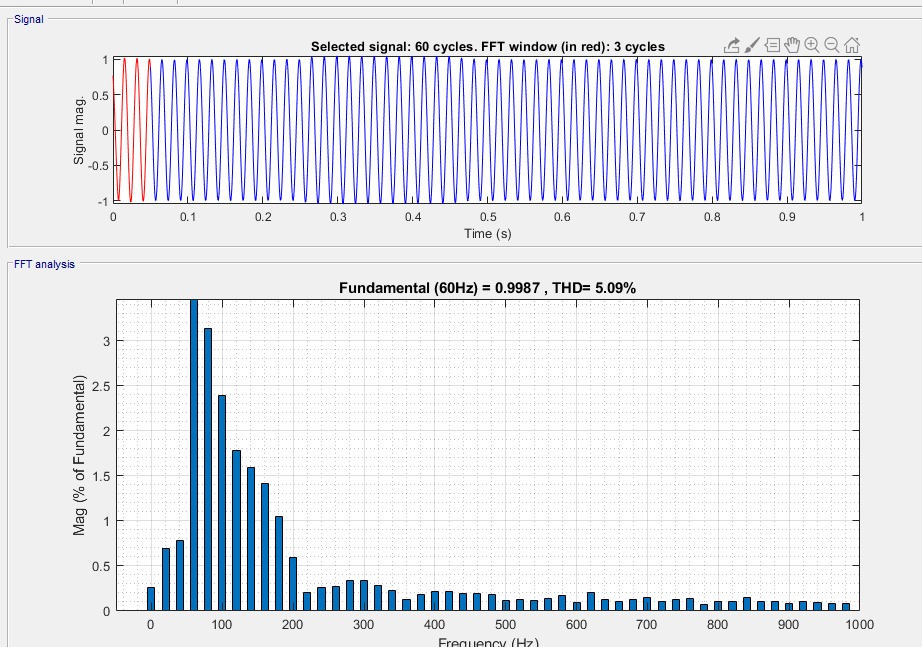Click the 'Frequency (Hz)' axis label
This screenshot has width=922, height=647.
pyautogui.click(x=488, y=642)
